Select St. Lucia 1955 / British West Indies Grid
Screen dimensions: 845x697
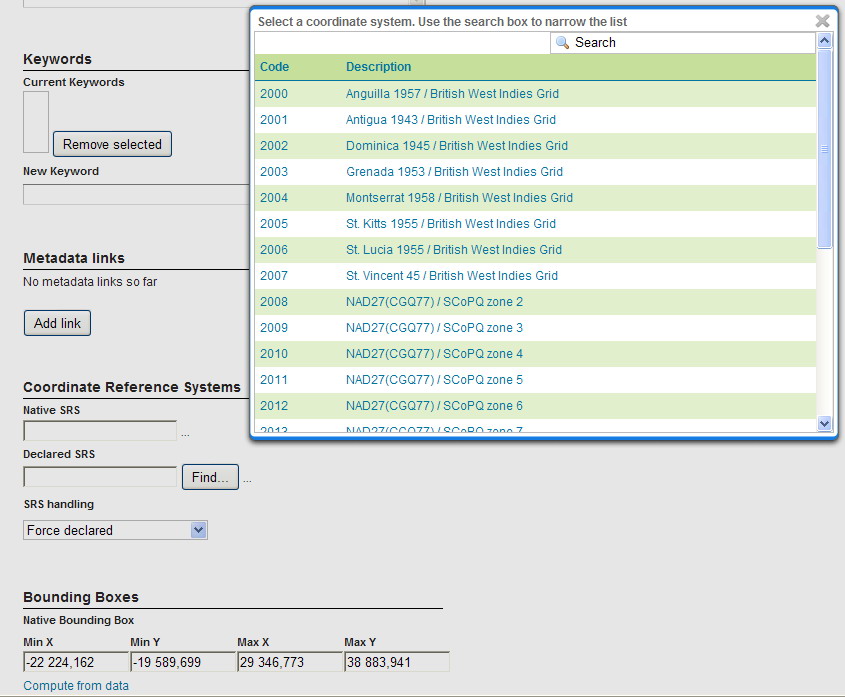pyautogui.click(x=454, y=250)
